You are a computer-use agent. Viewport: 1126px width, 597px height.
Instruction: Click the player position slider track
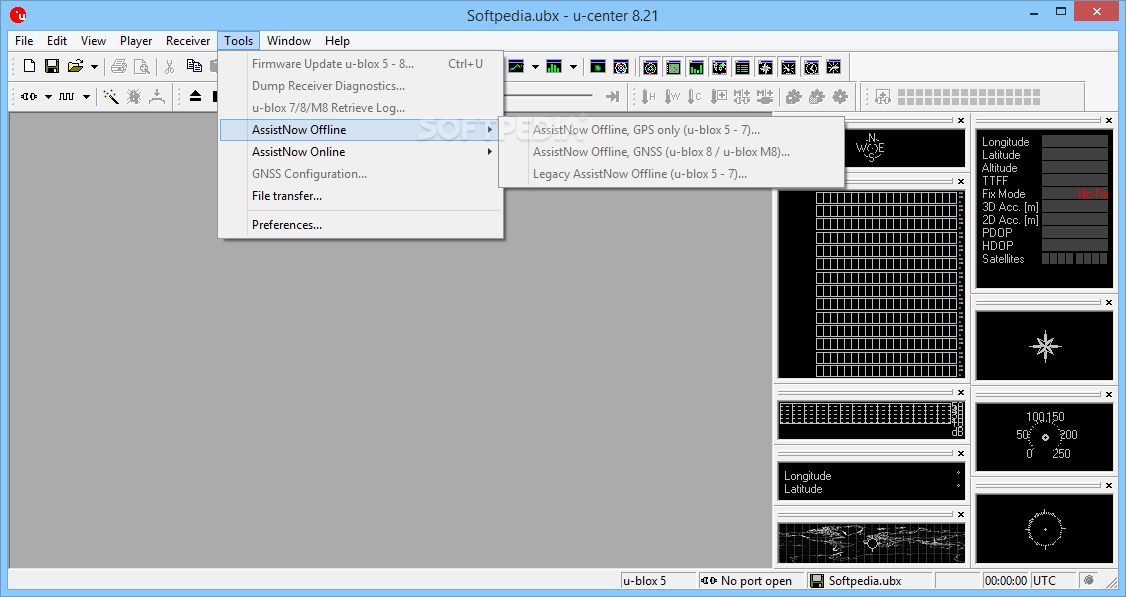pyautogui.click(x=549, y=96)
